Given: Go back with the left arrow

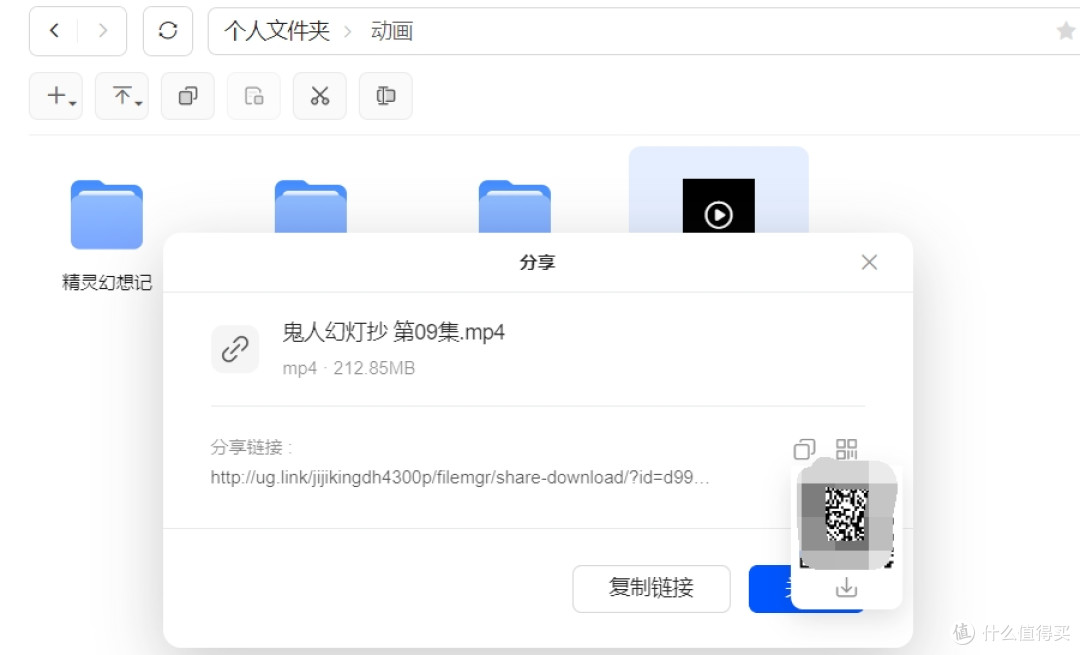Looking at the screenshot, I should pos(54,30).
